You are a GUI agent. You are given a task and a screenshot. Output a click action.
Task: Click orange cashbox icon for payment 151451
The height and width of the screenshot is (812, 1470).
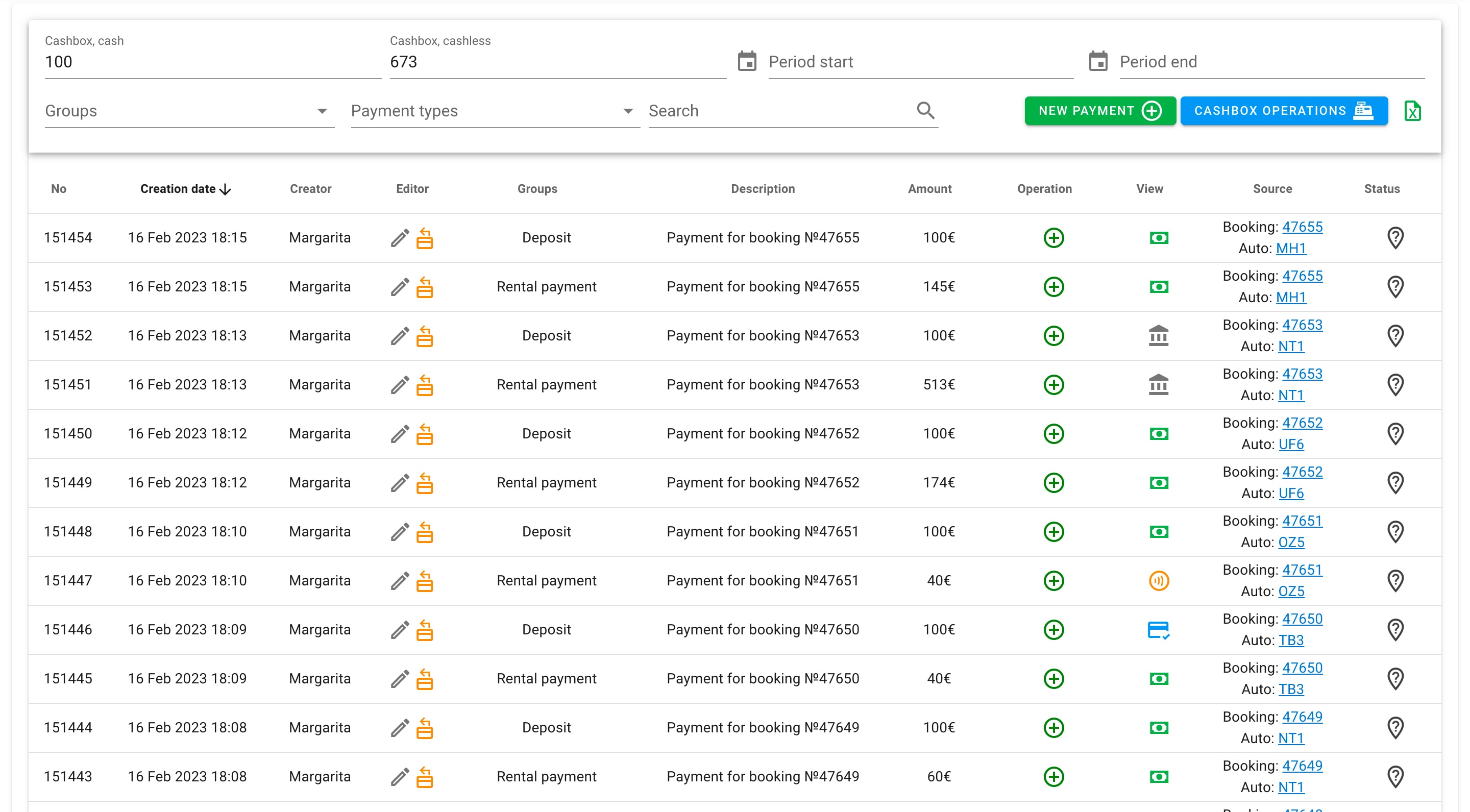[425, 385]
